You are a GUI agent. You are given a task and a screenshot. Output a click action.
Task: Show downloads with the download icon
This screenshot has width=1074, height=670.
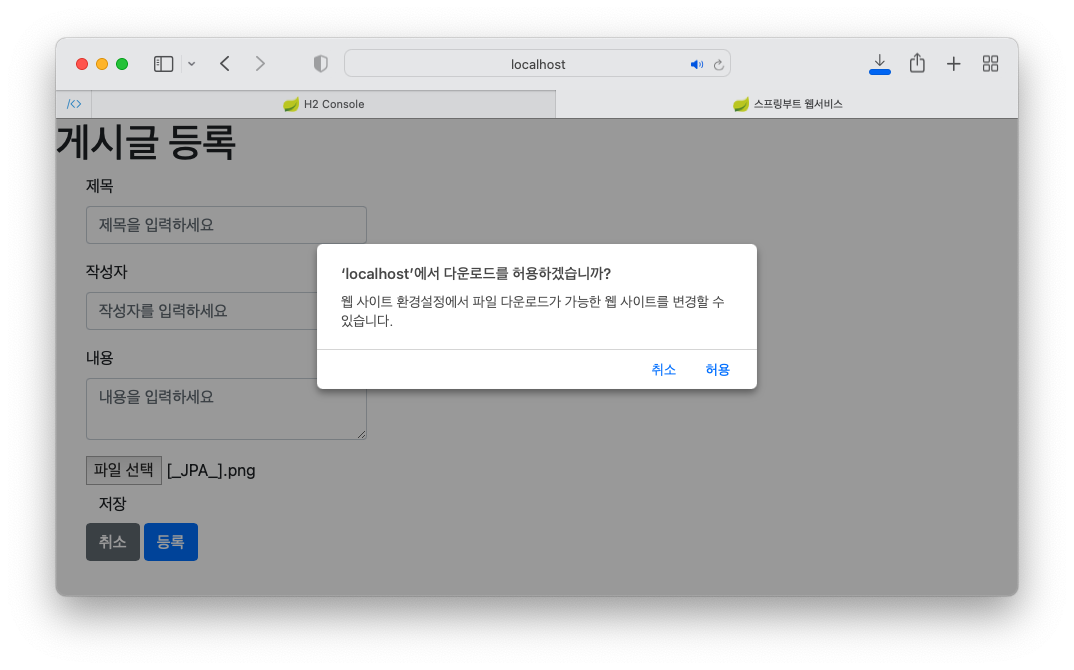pos(880,63)
